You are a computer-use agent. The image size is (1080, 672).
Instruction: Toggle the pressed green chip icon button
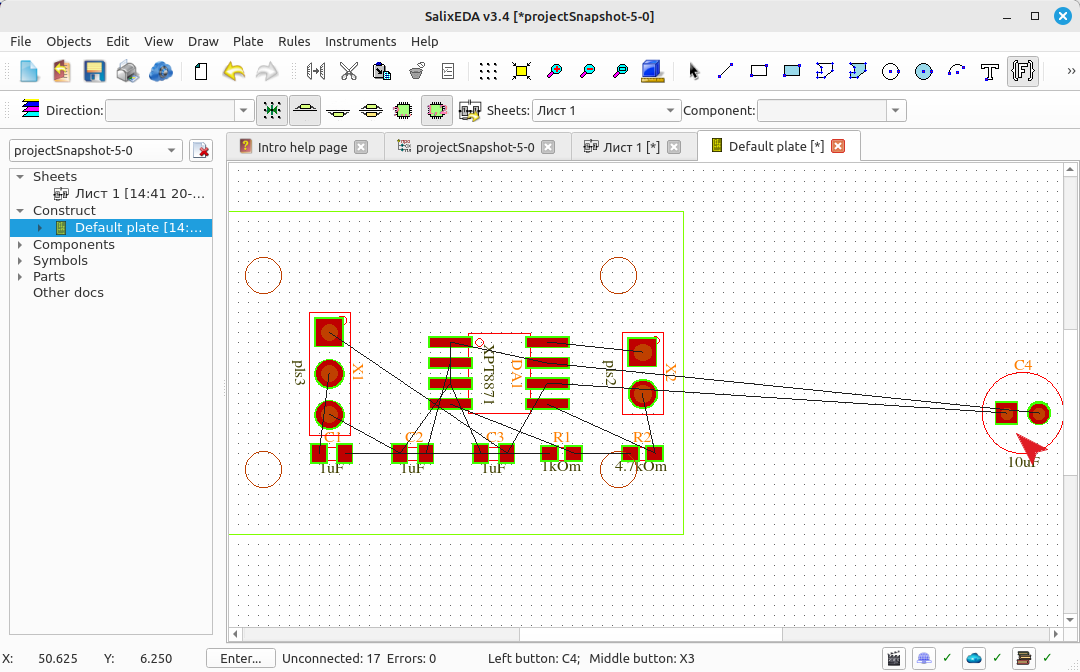(437, 110)
